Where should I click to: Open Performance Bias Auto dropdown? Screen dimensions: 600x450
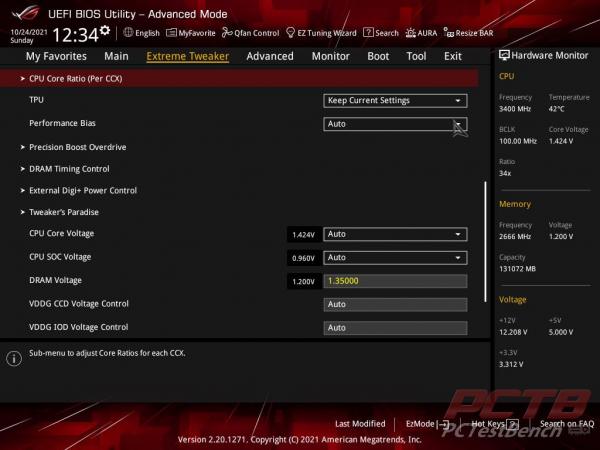(x=395, y=124)
